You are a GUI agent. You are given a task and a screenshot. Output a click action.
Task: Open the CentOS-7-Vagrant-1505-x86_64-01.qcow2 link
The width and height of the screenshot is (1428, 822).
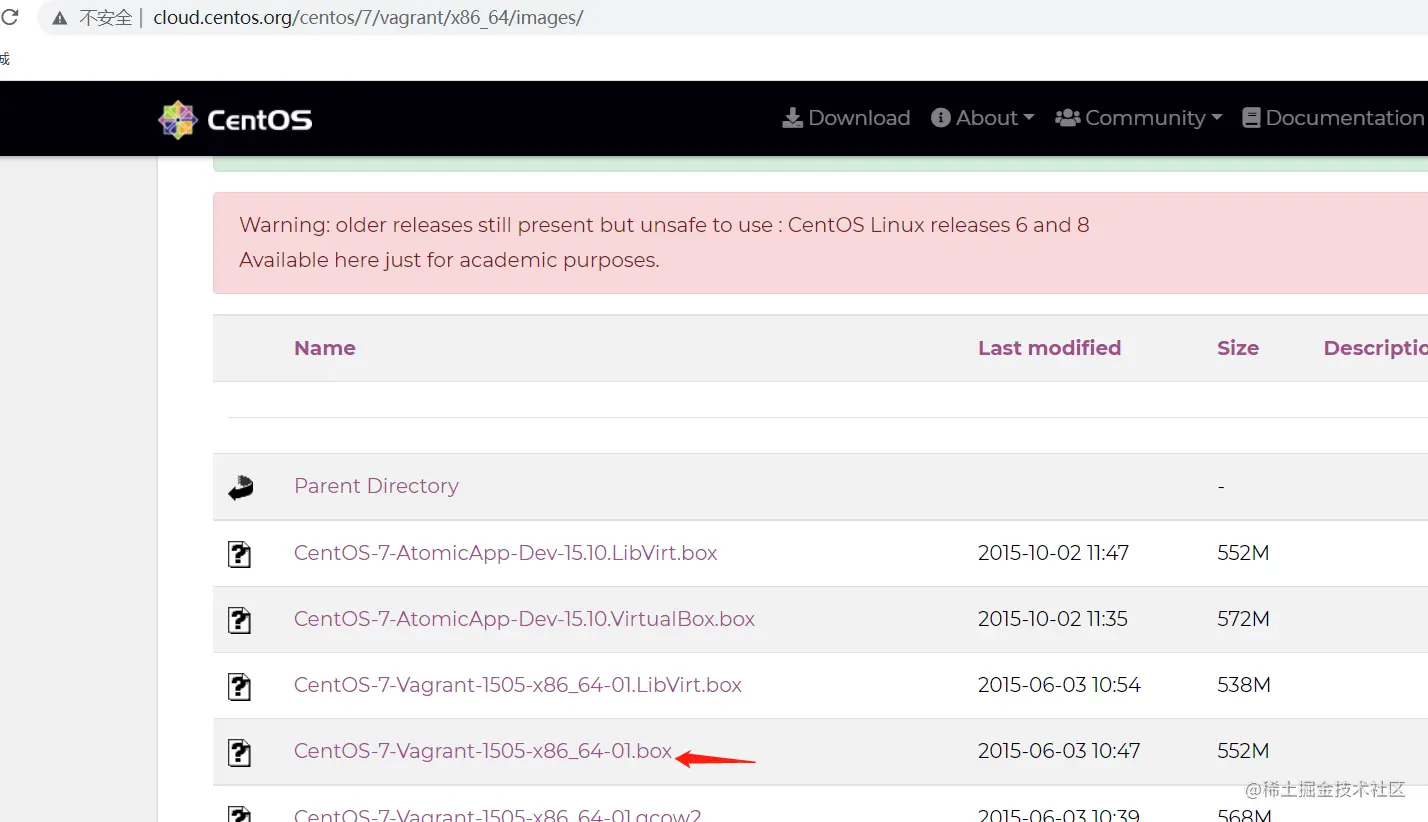pos(497,815)
